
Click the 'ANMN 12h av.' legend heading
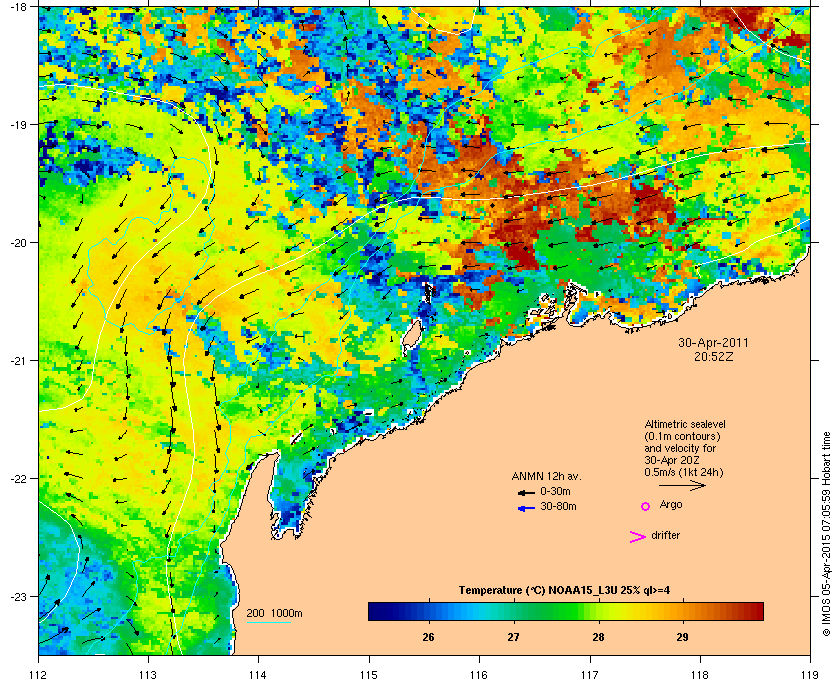[546, 476]
